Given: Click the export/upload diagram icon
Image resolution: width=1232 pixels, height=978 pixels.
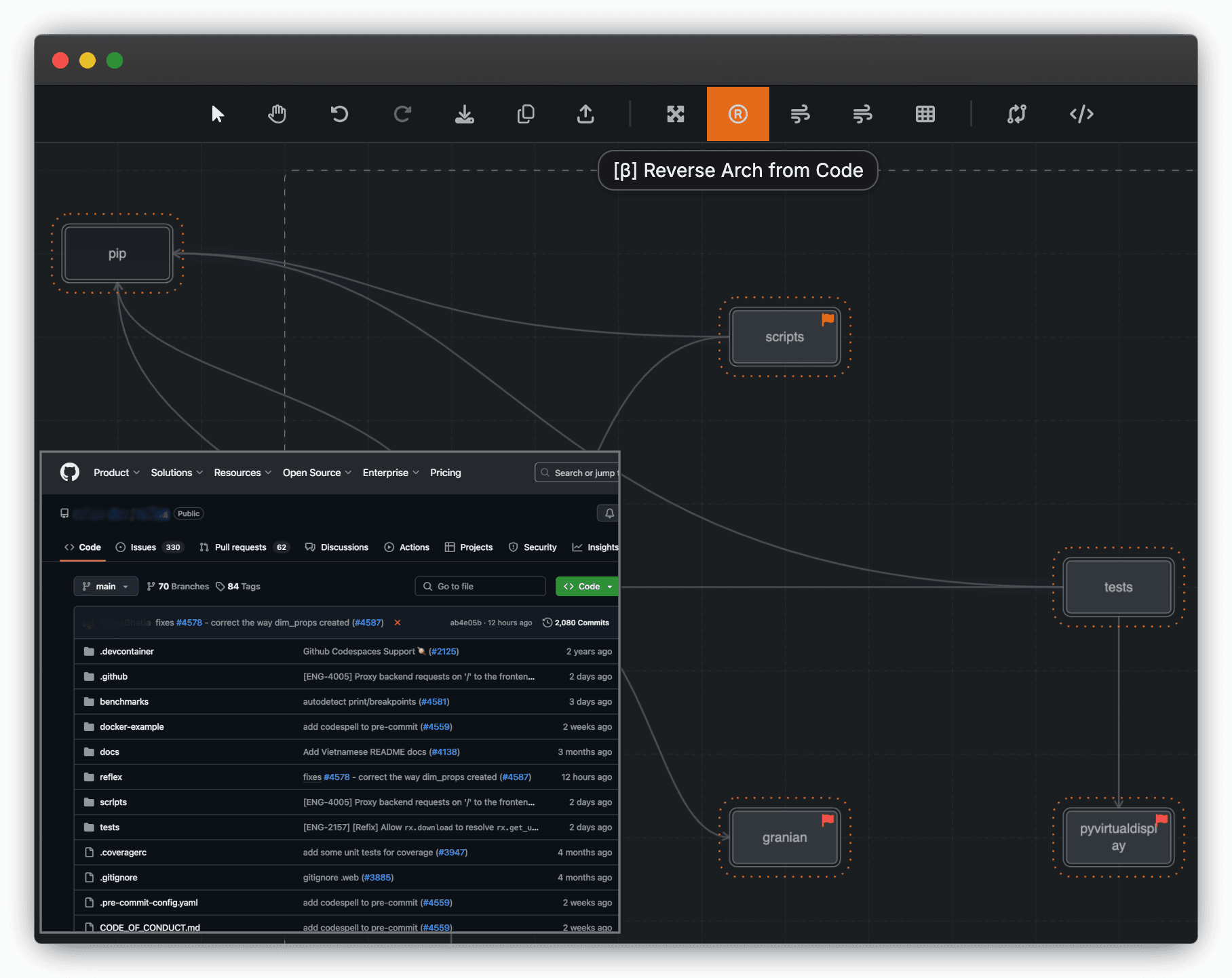Looking at the screenshot, I should pos(585,114).
